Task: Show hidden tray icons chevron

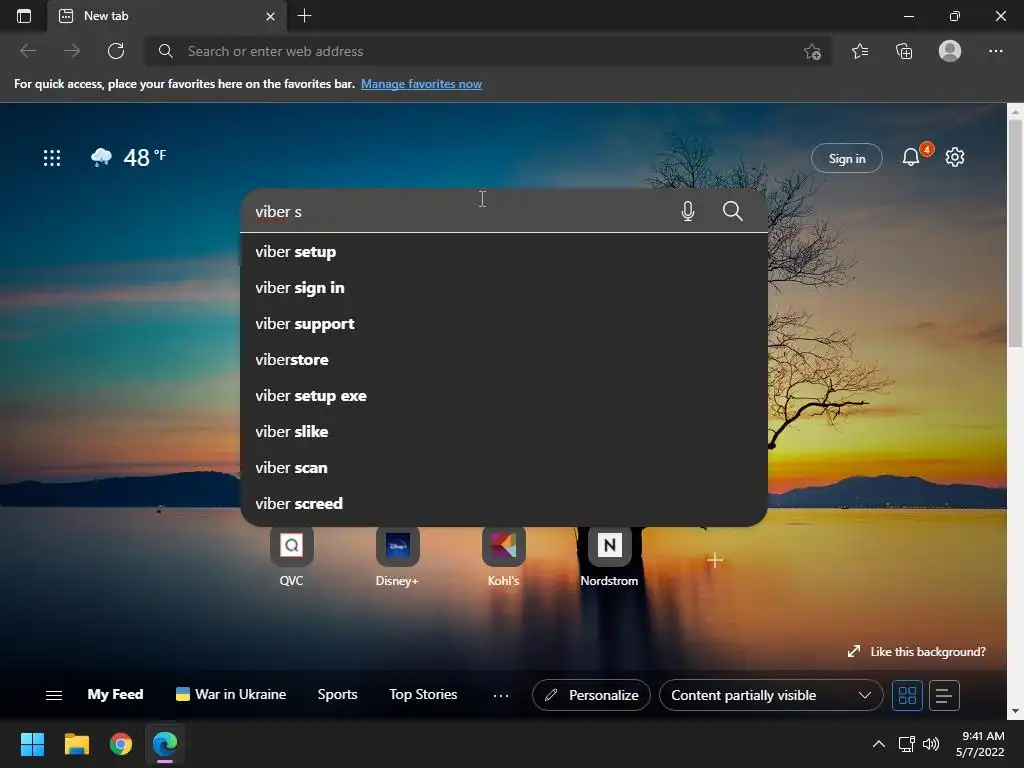Action: click(878, 744)
